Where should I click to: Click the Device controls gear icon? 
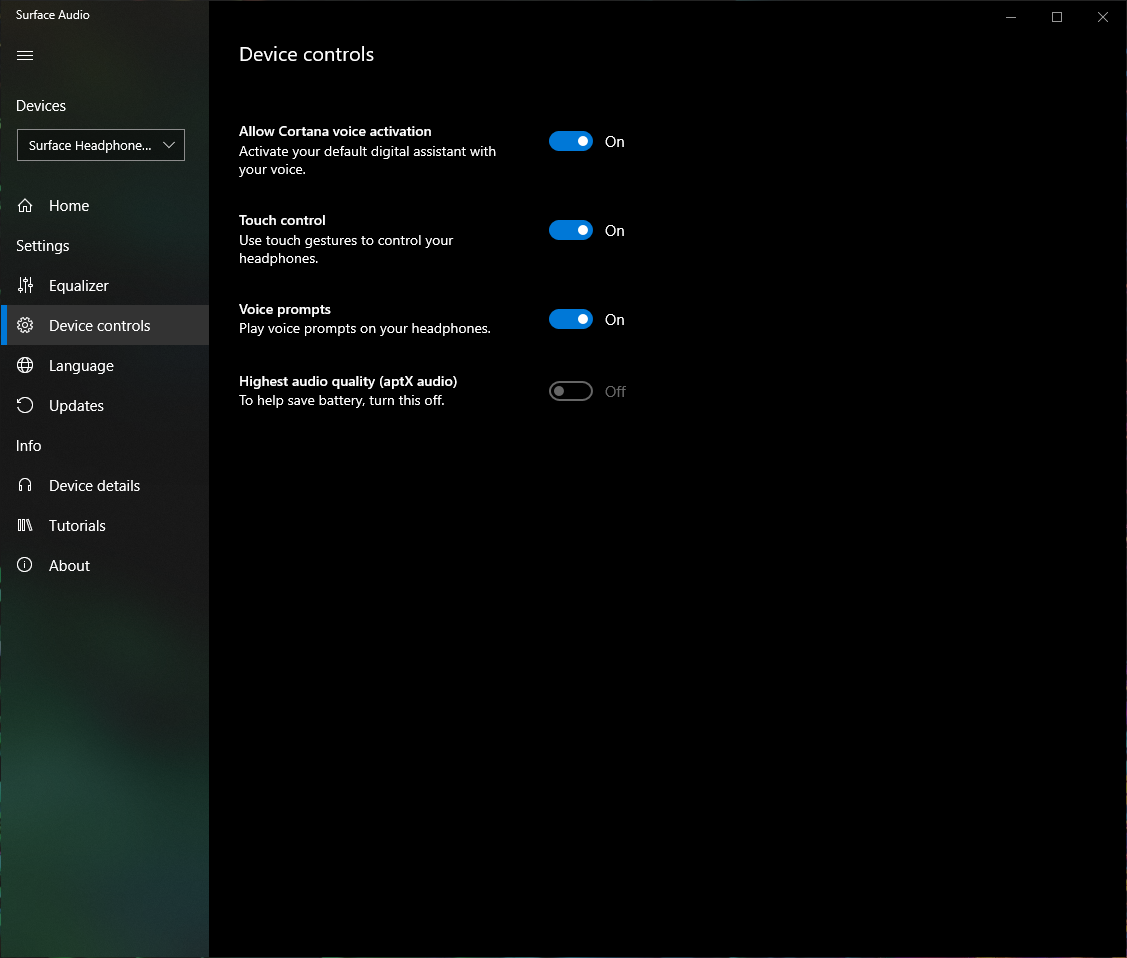click(26, 326)
